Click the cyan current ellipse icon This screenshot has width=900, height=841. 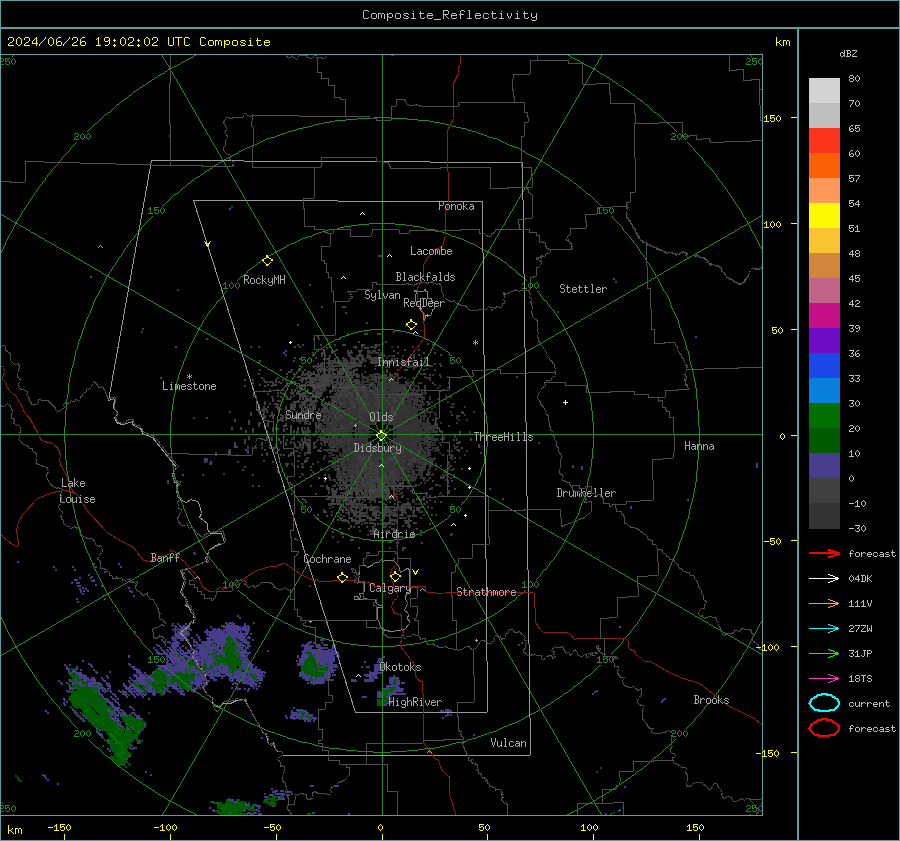pyautogui.click(x=824, y=703)
